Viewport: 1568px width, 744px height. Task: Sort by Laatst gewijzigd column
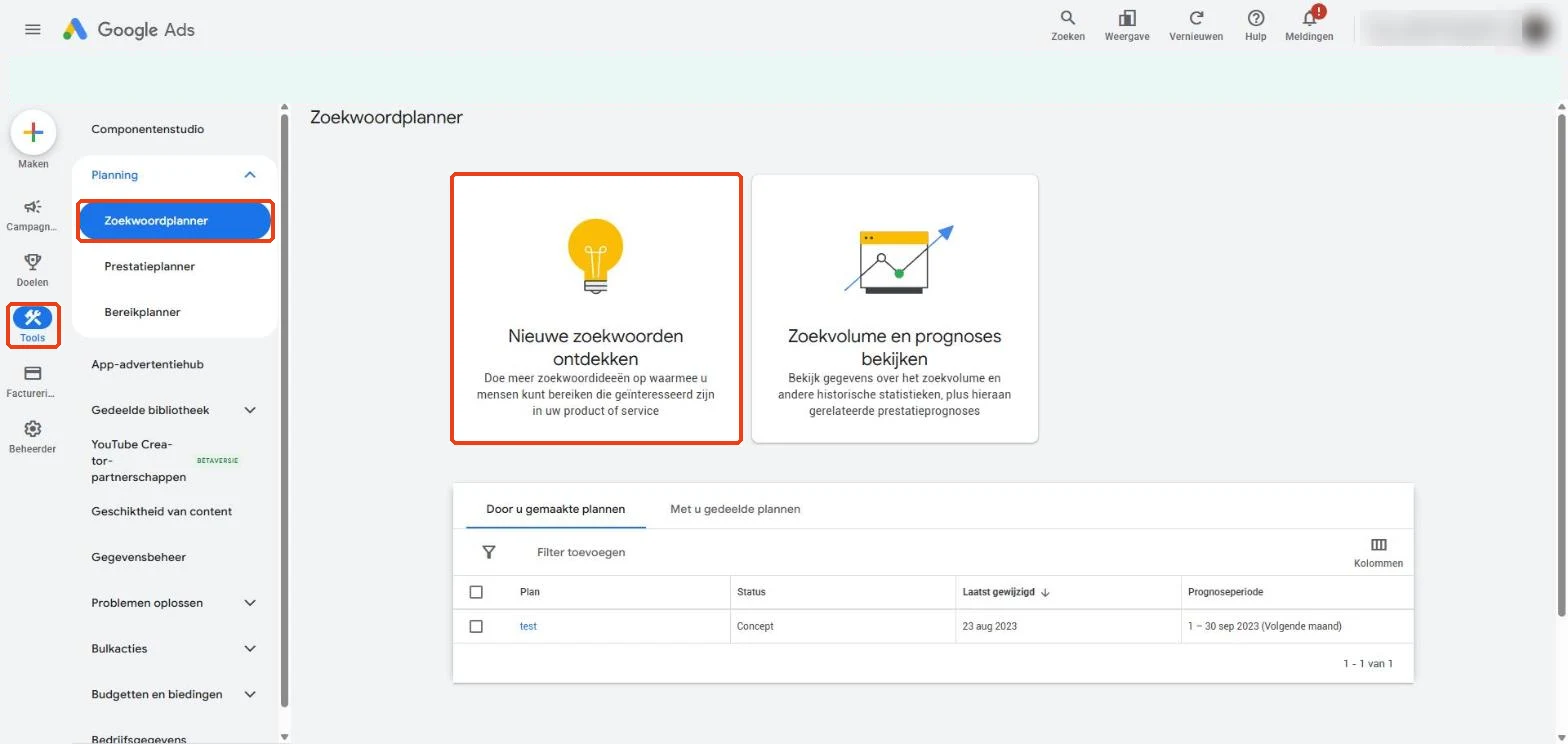pyautogui.click(x=1006, y=592)
